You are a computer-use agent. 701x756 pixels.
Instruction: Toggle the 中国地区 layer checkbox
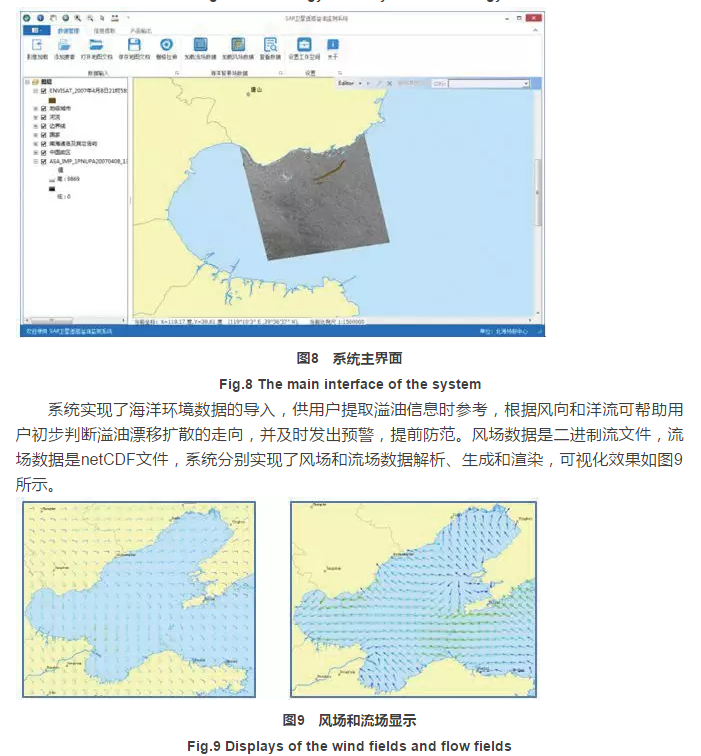coord(44,152)
